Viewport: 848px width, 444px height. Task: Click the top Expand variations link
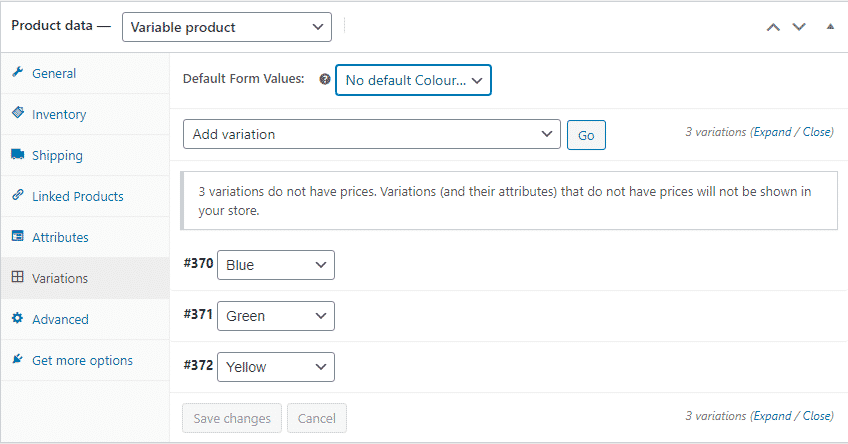click(772, 132)
